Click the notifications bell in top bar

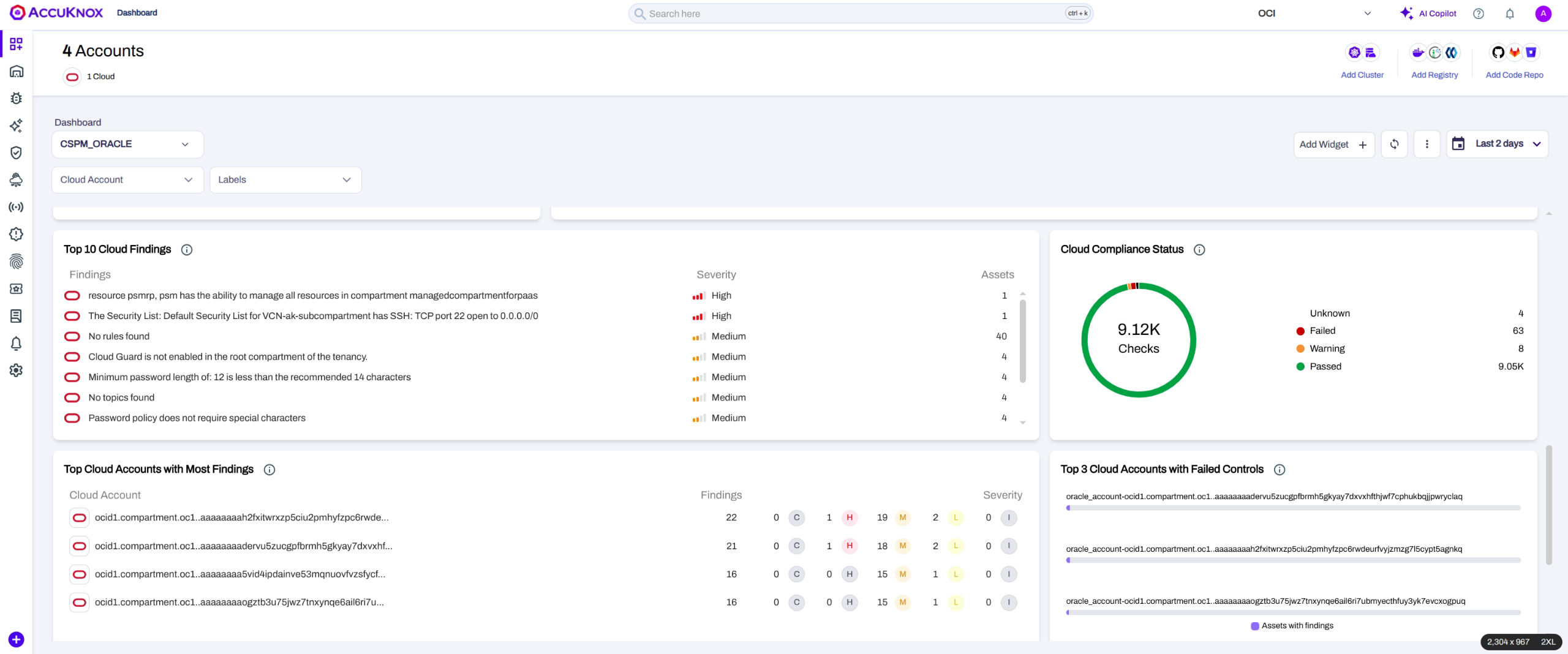pos(1510,13)
